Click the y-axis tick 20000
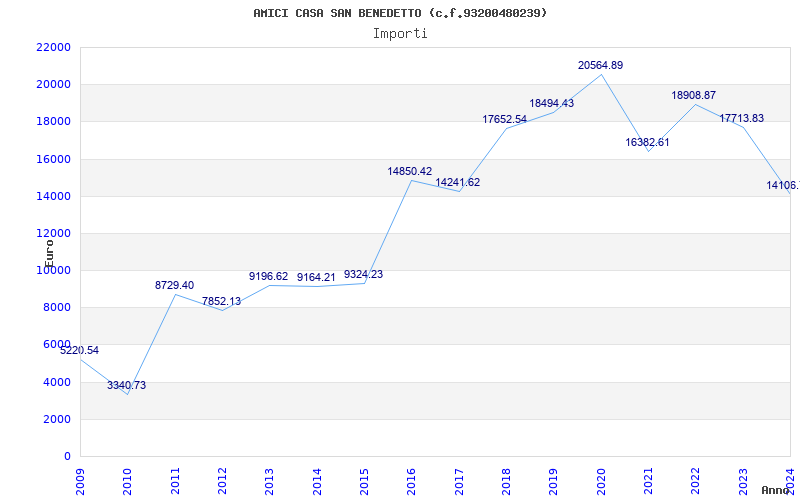The image size is (800, 500). point(54,85)
